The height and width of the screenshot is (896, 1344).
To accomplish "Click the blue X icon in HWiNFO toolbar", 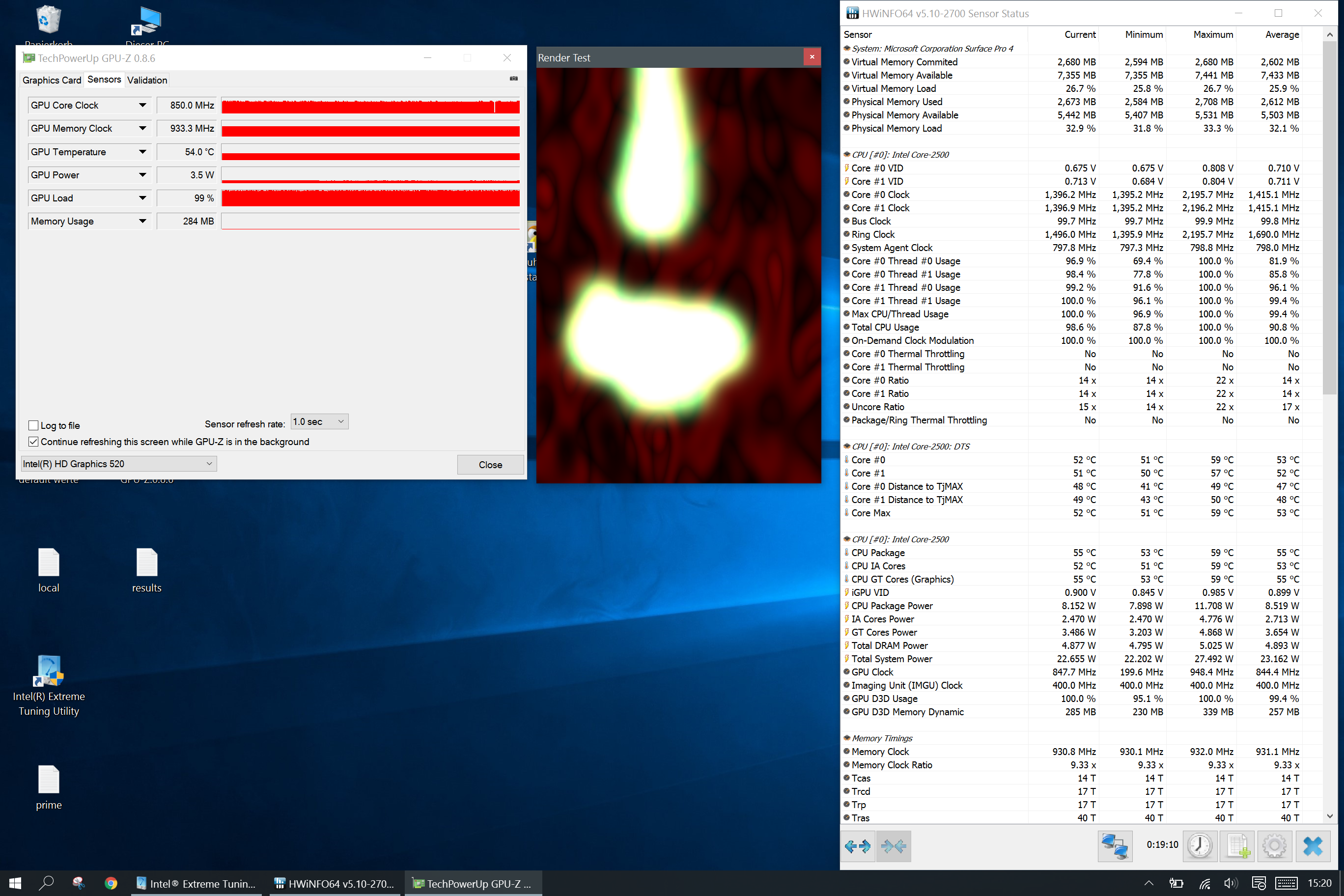I will tap(1313, 846).
